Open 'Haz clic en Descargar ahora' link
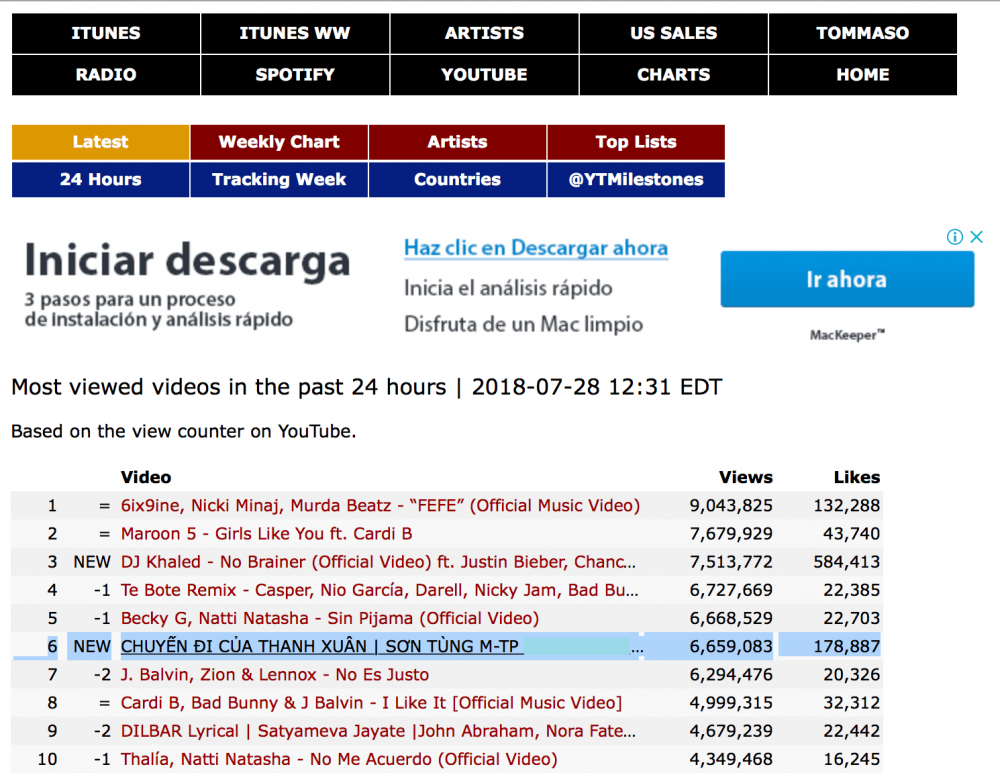The height and width of the screenshot is (773, 1000). pyautogui.click(x=535, y=248)
